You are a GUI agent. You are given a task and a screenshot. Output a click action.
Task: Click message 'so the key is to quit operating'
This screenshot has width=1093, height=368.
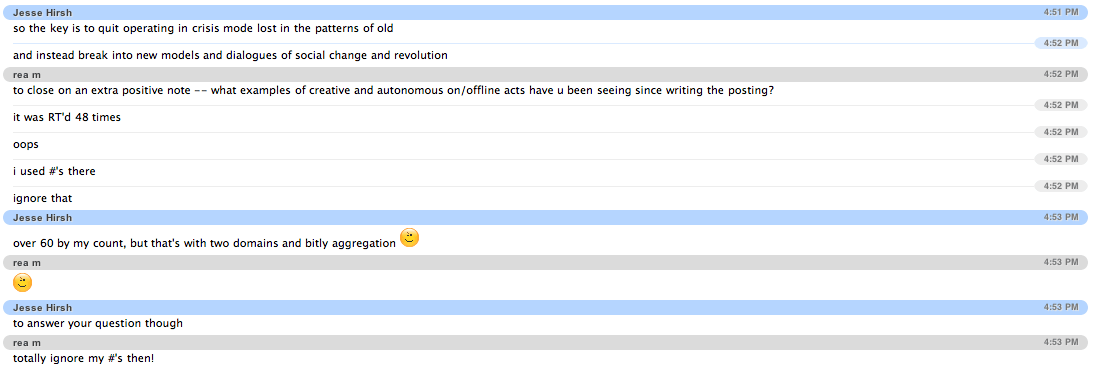[204, 29]
